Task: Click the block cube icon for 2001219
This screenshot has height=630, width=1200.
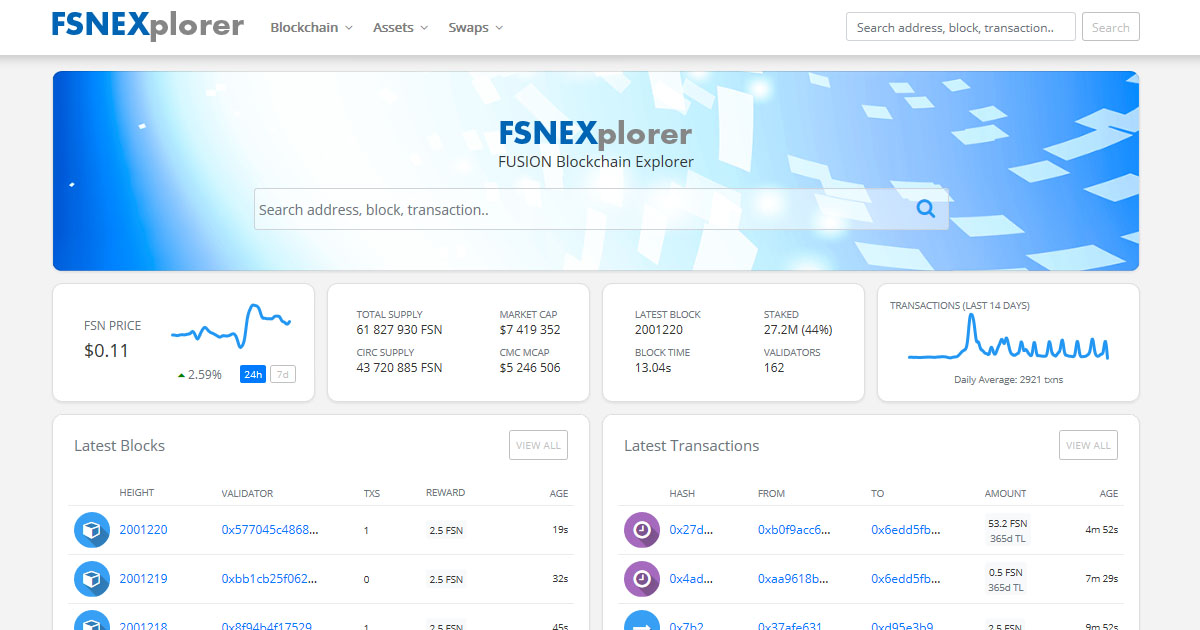Action: [x=92, y=579]
